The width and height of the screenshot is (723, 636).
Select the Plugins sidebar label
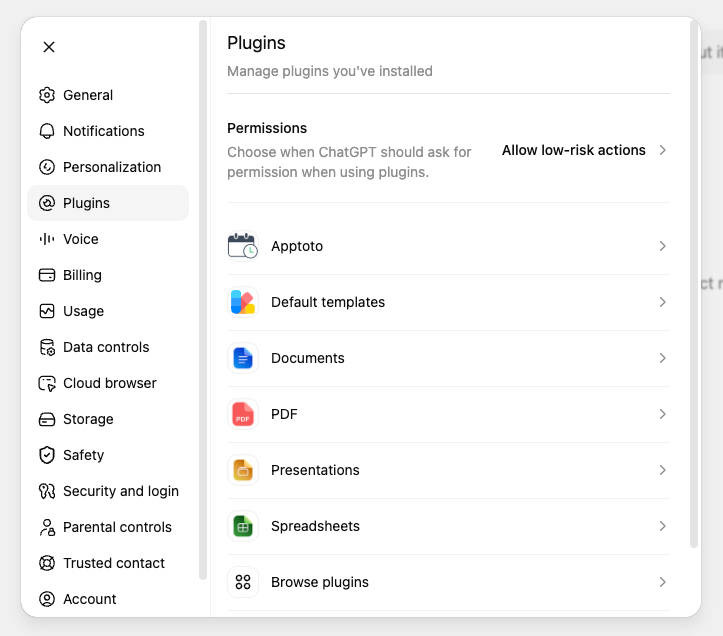(x=86, y=203)
